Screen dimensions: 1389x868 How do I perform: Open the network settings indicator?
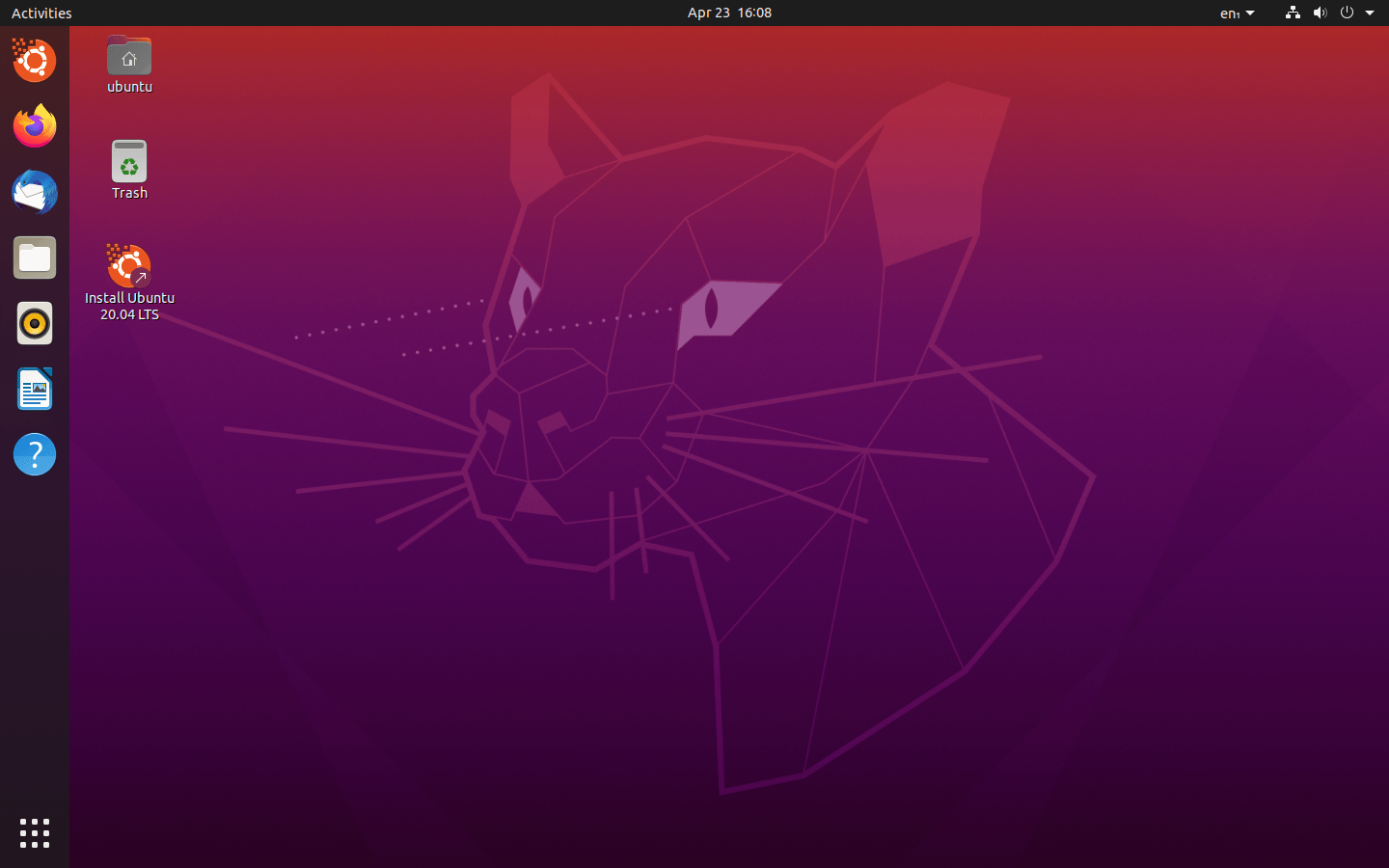coord(1293,13)
